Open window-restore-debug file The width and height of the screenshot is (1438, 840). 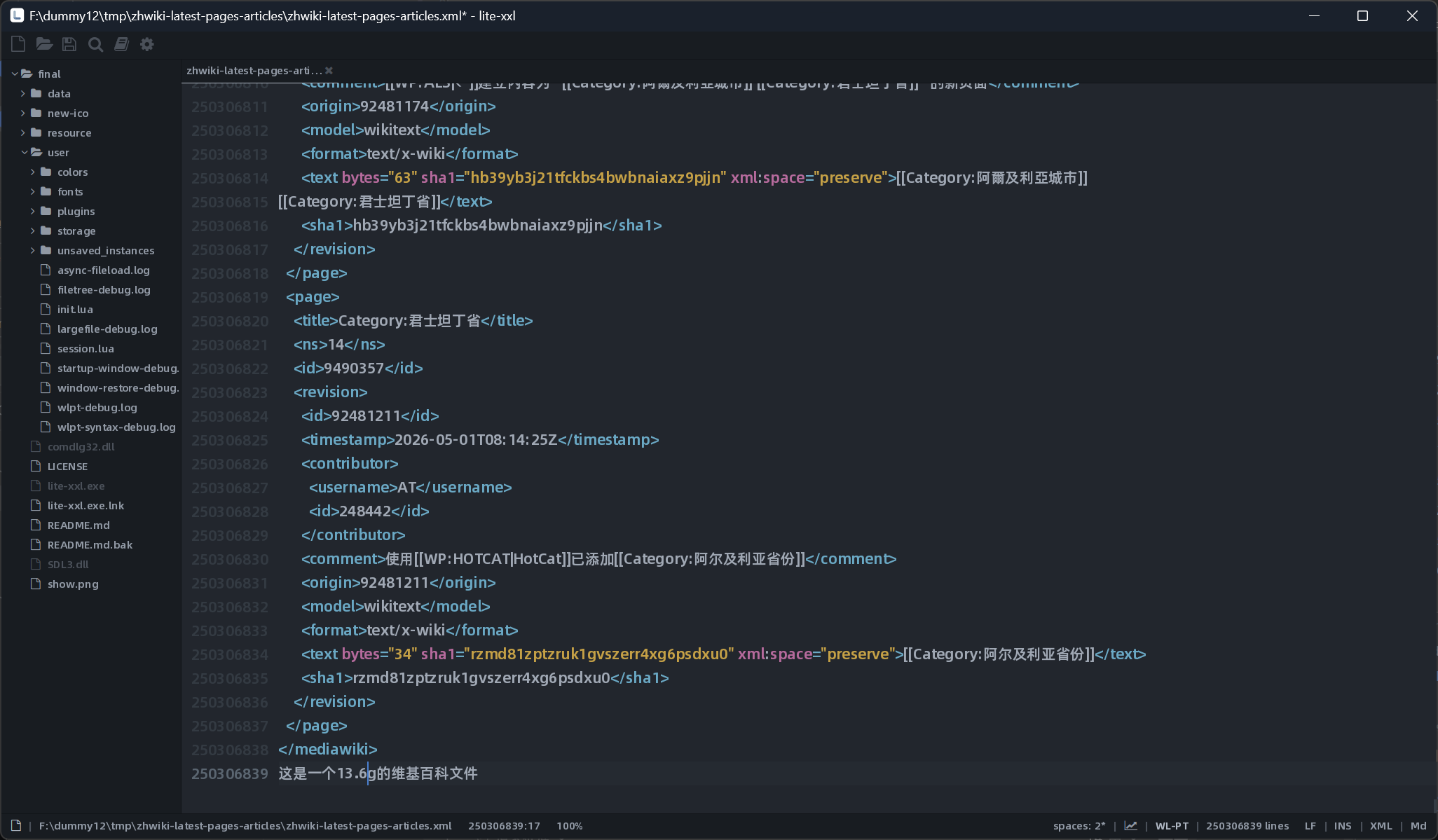[118, 387]
